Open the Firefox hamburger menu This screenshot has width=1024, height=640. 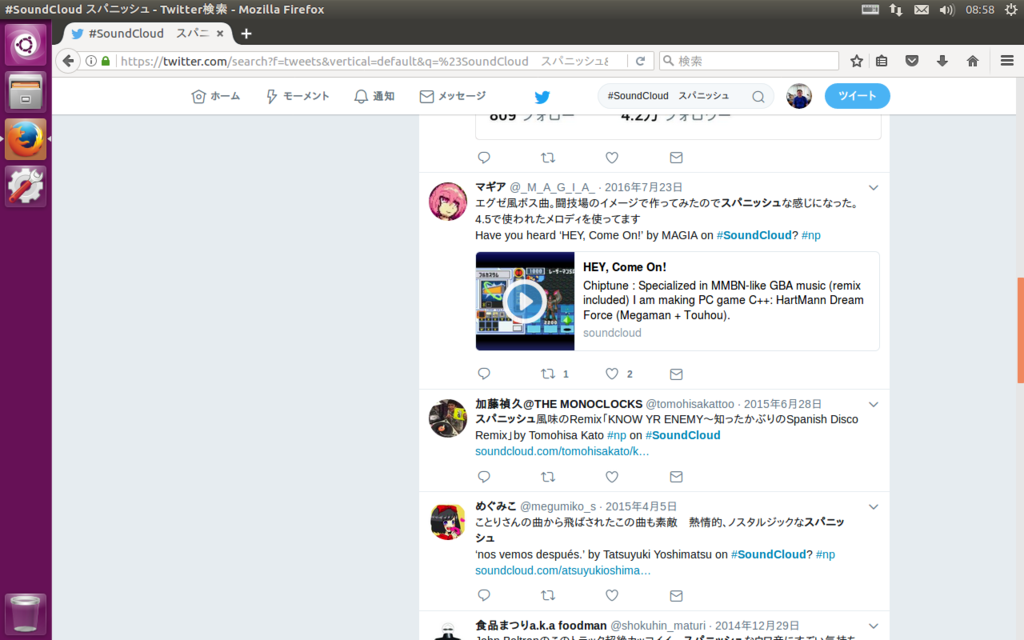(x=1007, y=61)
